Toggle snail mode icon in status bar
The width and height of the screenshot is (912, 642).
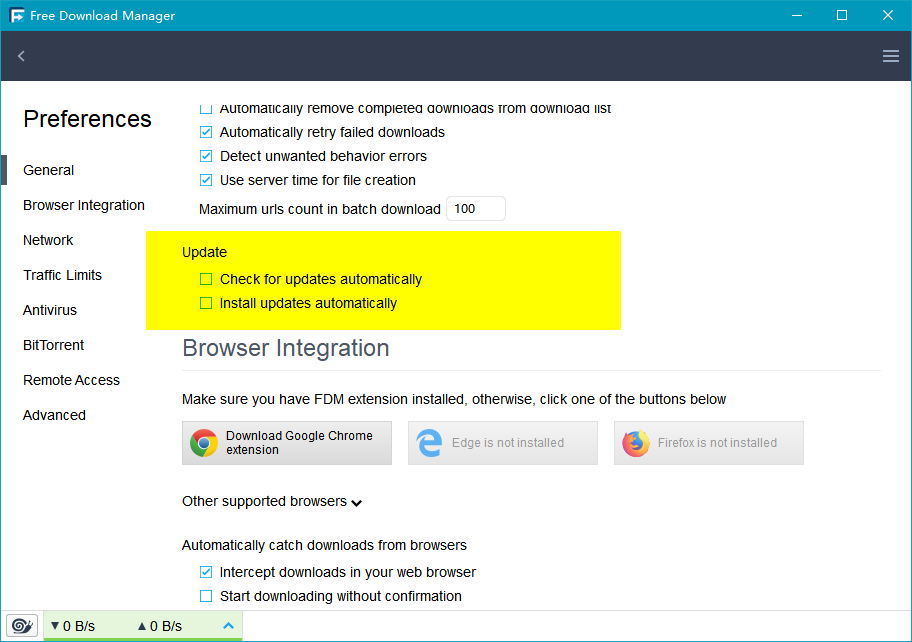[x=22, y=626]
